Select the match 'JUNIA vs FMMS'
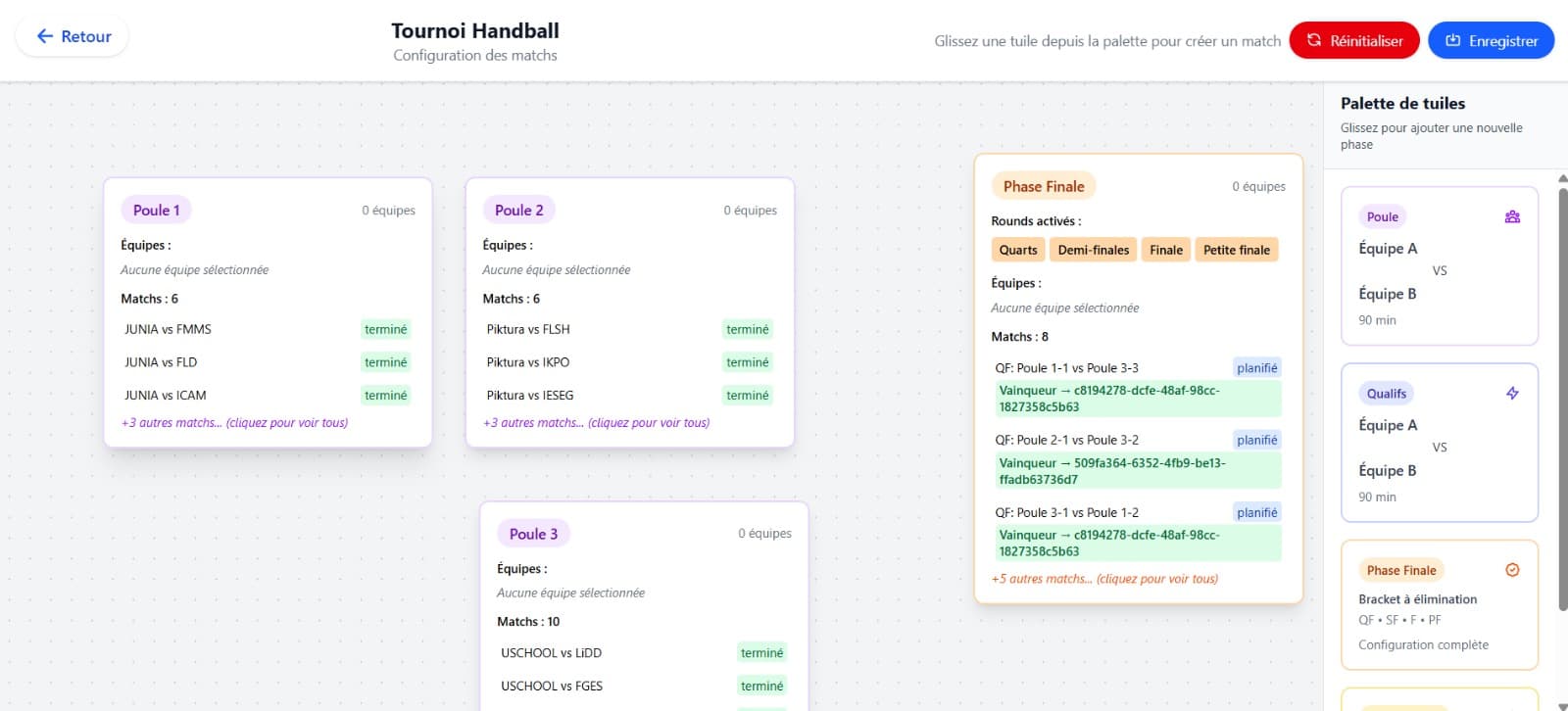 tap(168, 329)
